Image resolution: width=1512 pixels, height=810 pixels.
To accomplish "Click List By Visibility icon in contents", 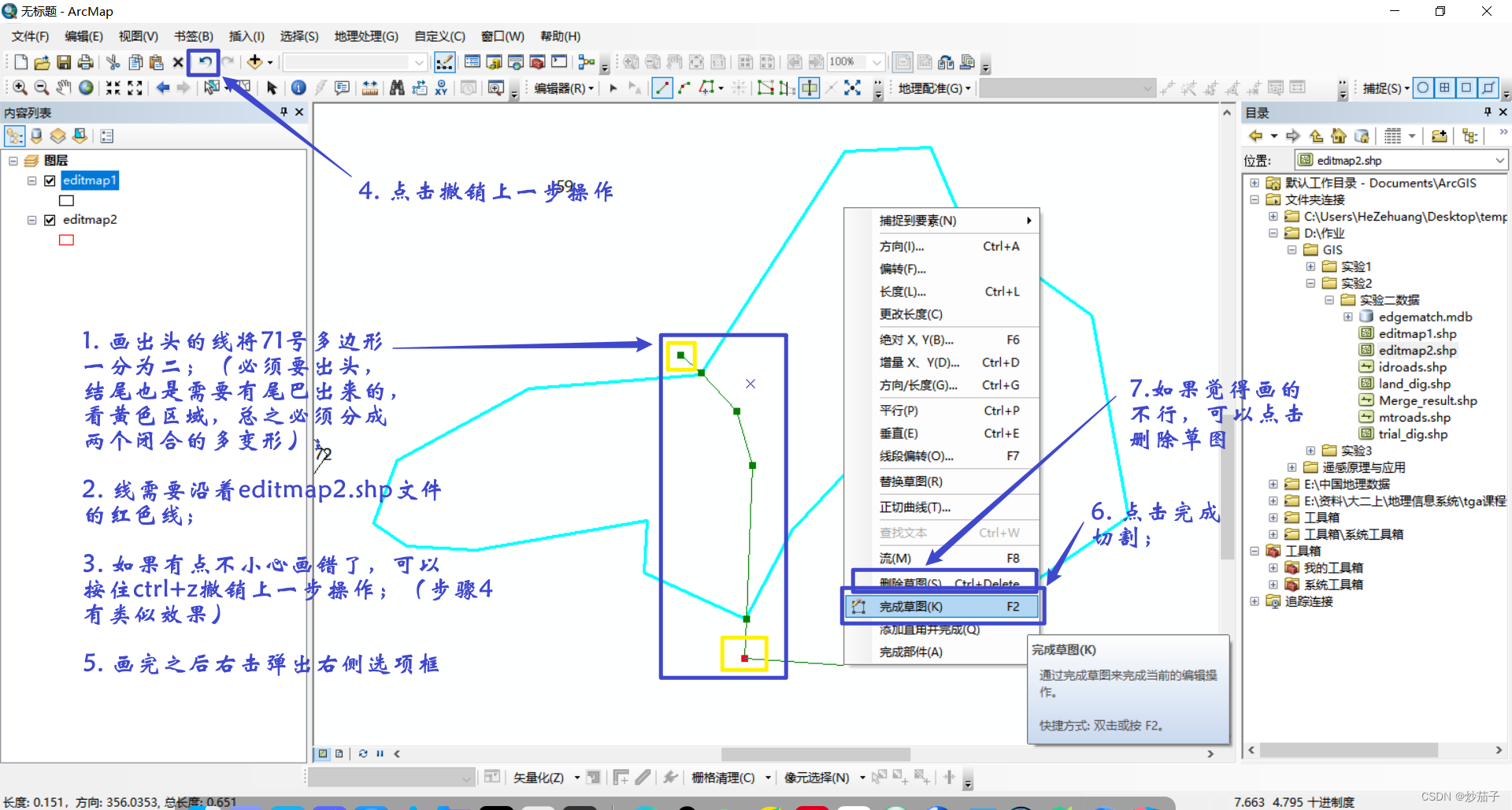I will click(58, 136).
